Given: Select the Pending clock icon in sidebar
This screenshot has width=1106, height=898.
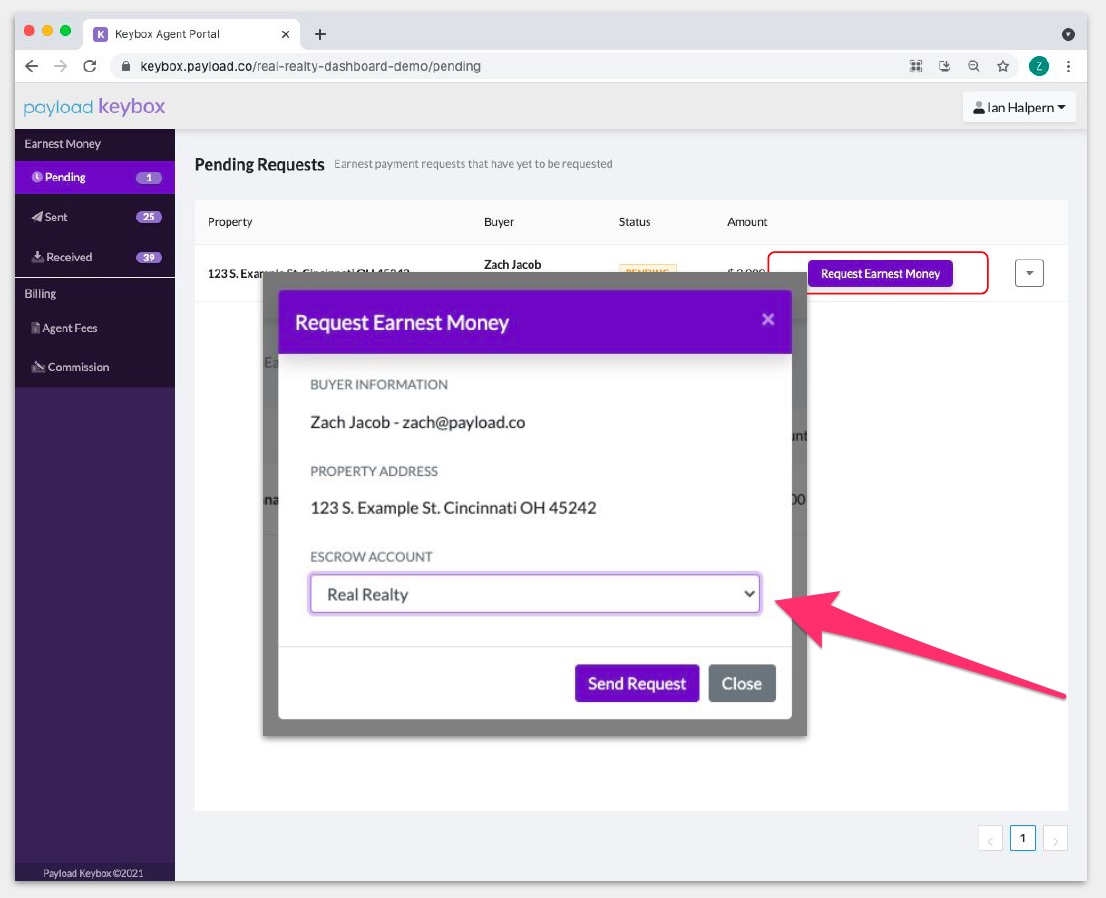Looking at the screenshot, I should coord(36,177).
